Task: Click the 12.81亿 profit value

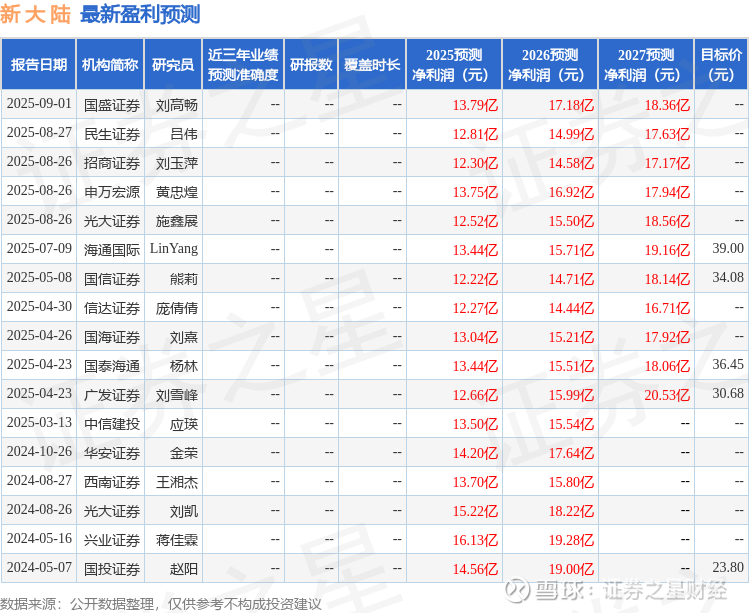Action: [x=475, y=134]
